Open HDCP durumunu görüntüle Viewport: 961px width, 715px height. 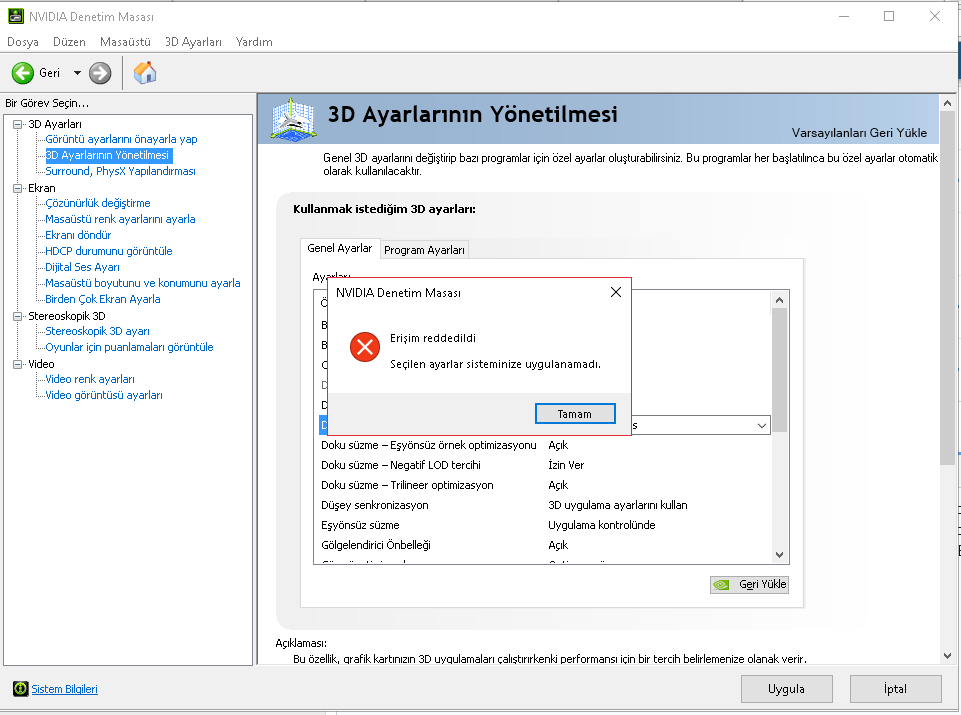click(x=108, y=251)
